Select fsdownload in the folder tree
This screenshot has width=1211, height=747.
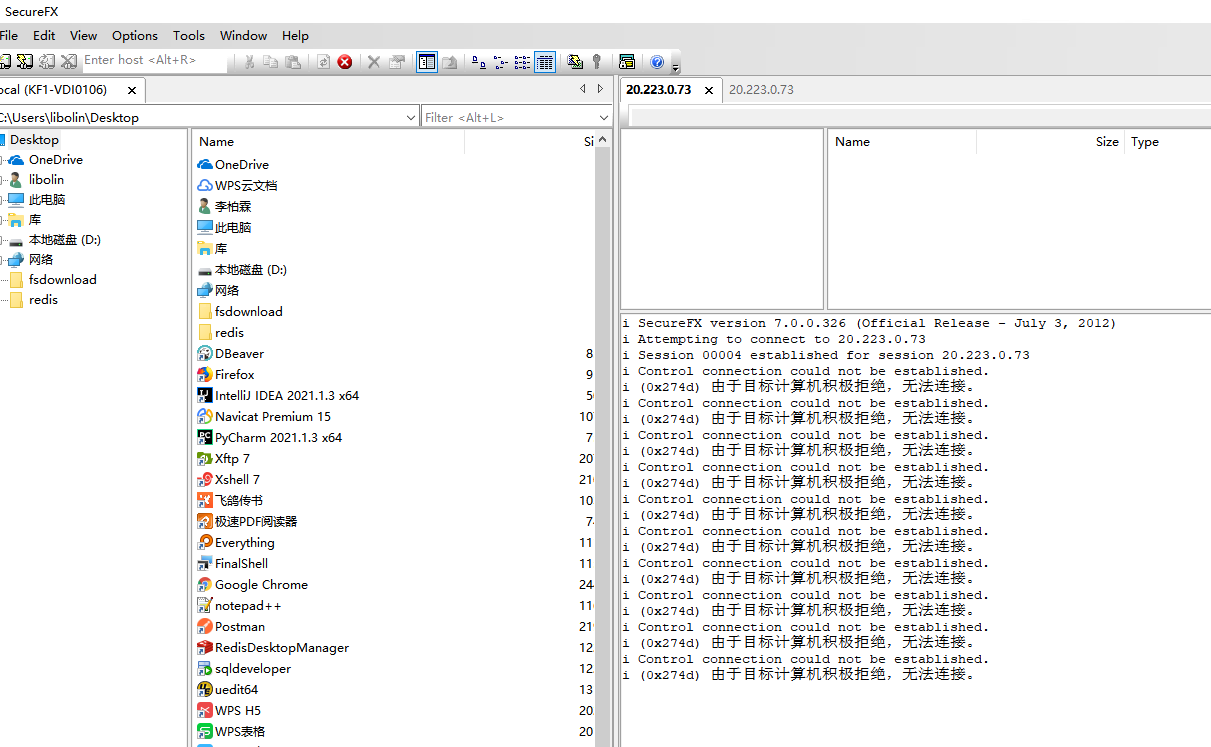click(62, 280)
